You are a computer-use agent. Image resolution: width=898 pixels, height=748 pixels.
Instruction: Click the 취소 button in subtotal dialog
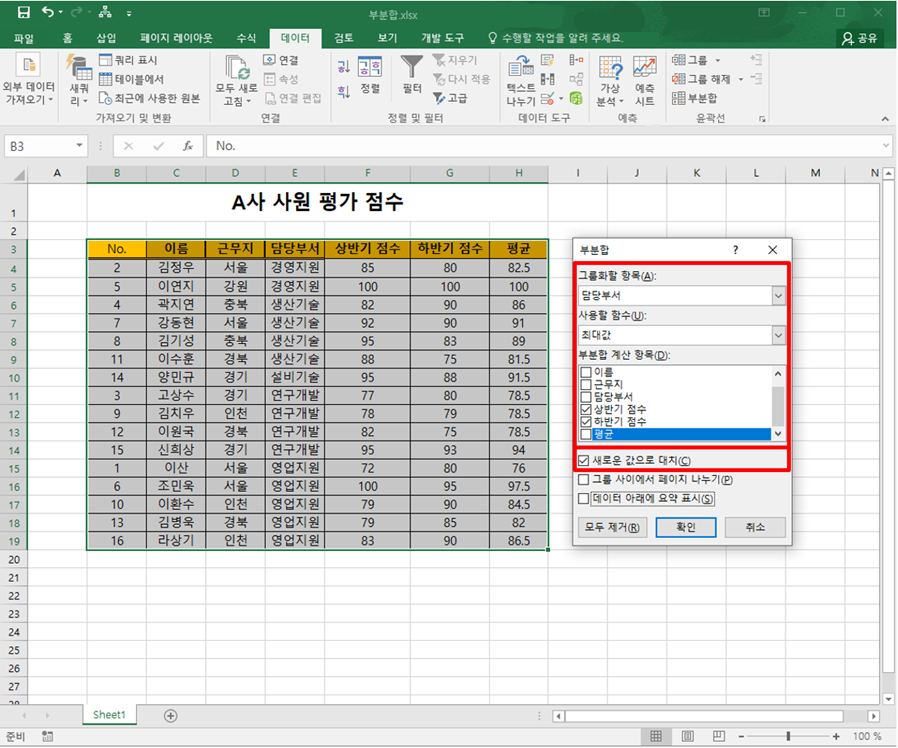point(755,527)
